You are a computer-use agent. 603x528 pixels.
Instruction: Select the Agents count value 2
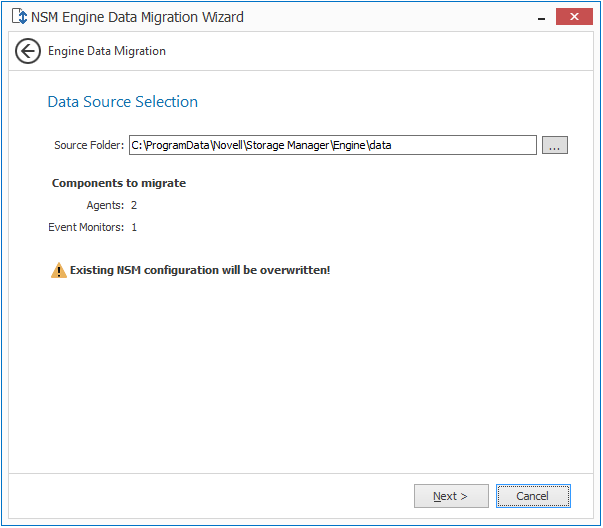coord(134,205)
